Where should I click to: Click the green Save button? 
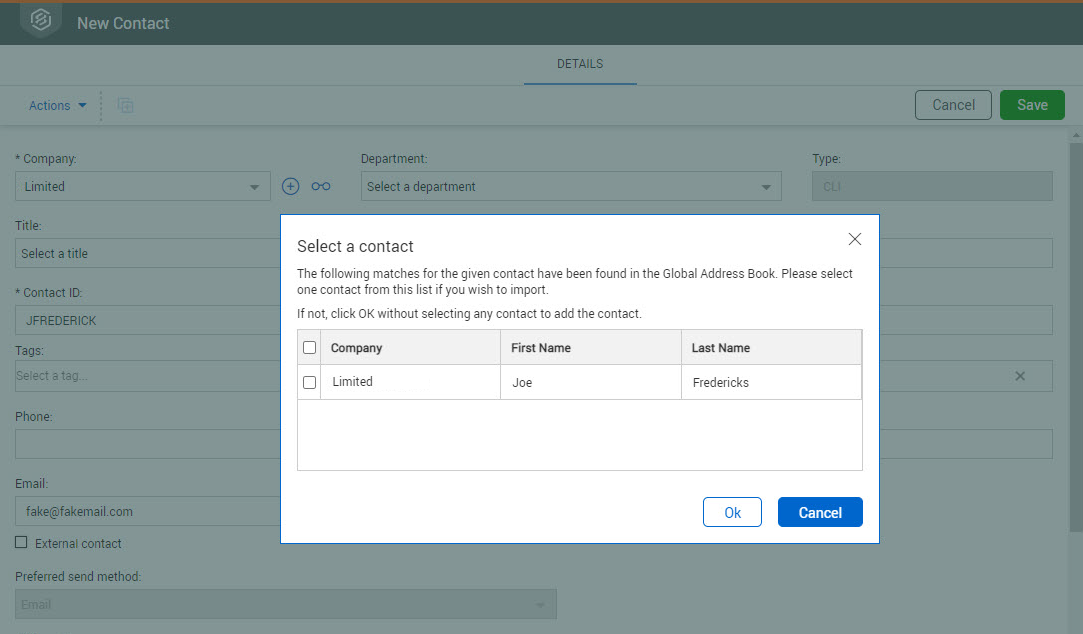click(1032, 105)
